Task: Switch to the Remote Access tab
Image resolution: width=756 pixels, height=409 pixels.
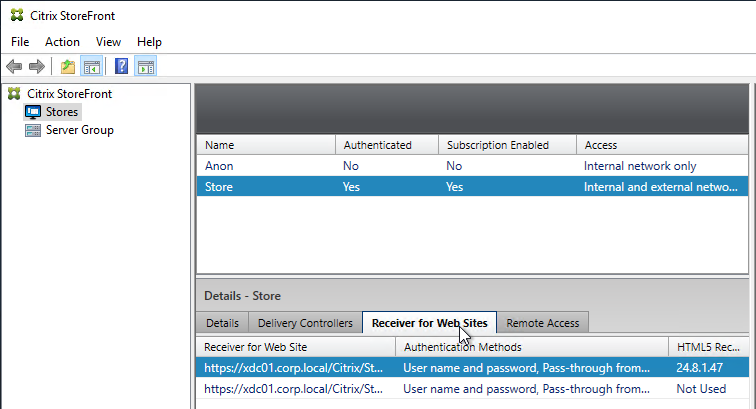Action: [x=543, y=323]
